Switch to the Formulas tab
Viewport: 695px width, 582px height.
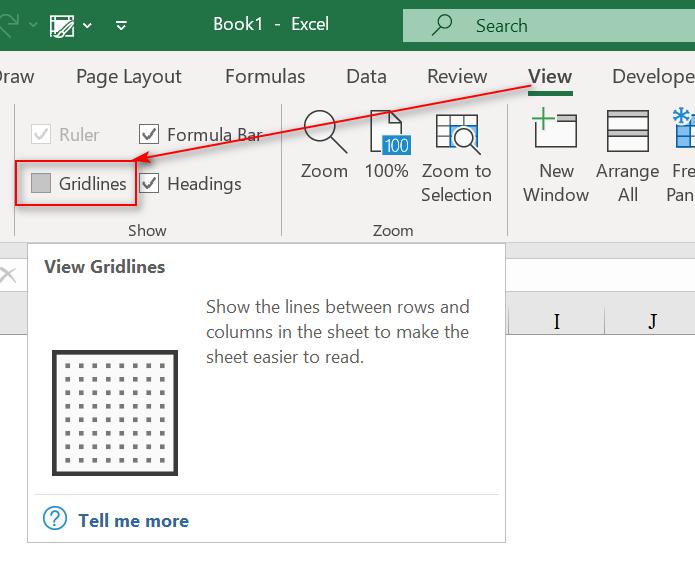tap(265, 76)
